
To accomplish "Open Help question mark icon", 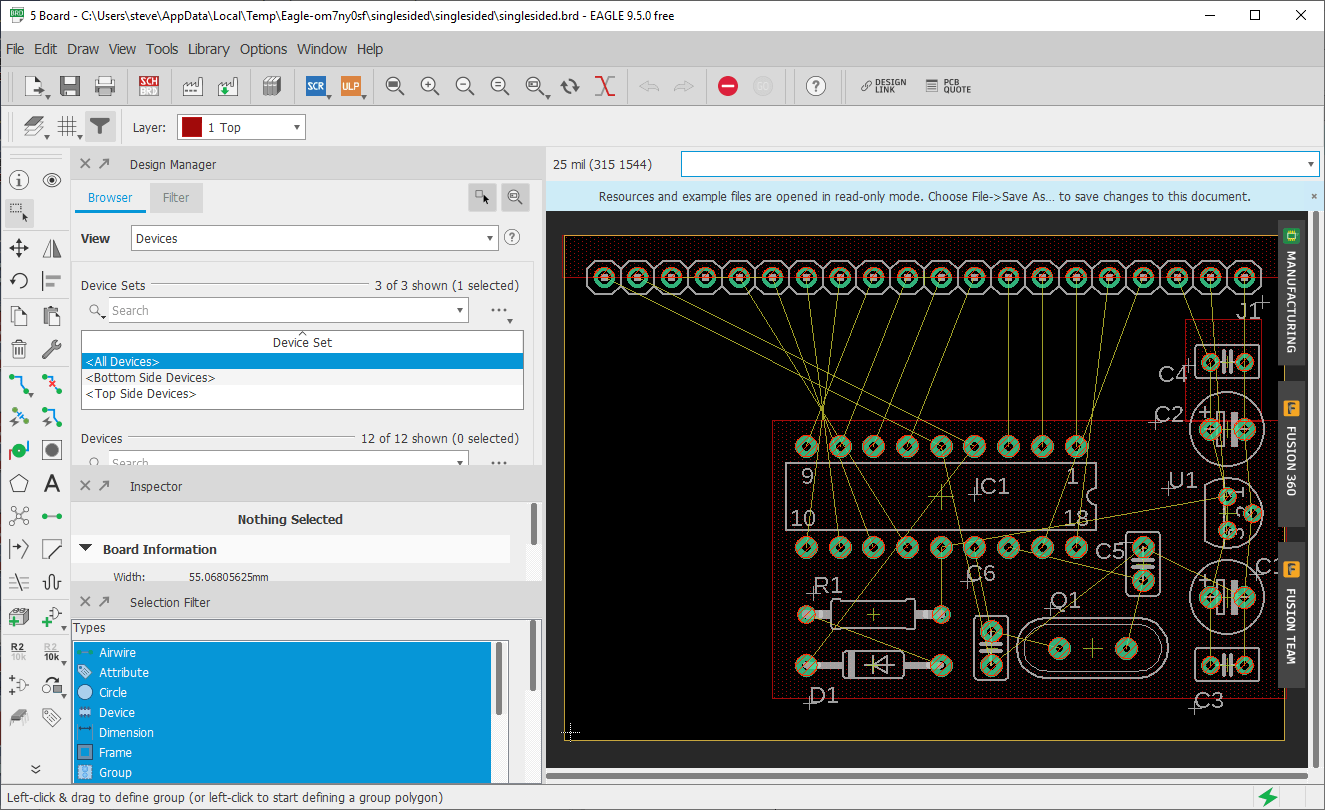I will 816,86.
